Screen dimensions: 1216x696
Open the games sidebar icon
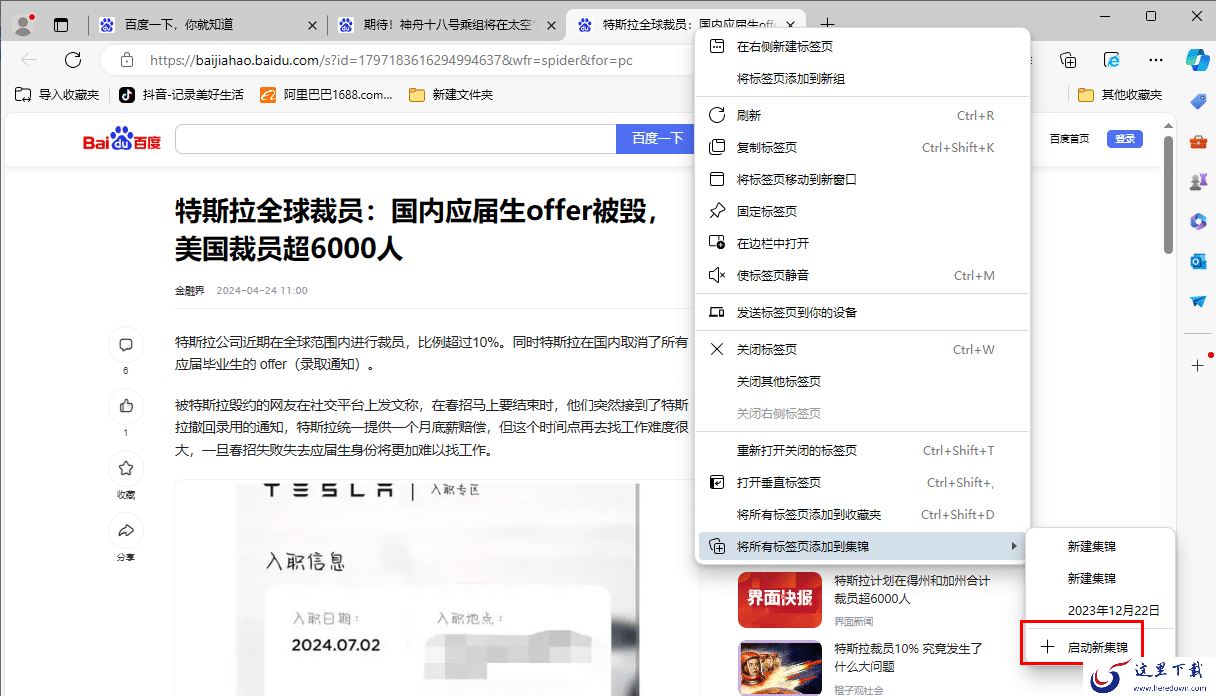tap(1198, 181)
